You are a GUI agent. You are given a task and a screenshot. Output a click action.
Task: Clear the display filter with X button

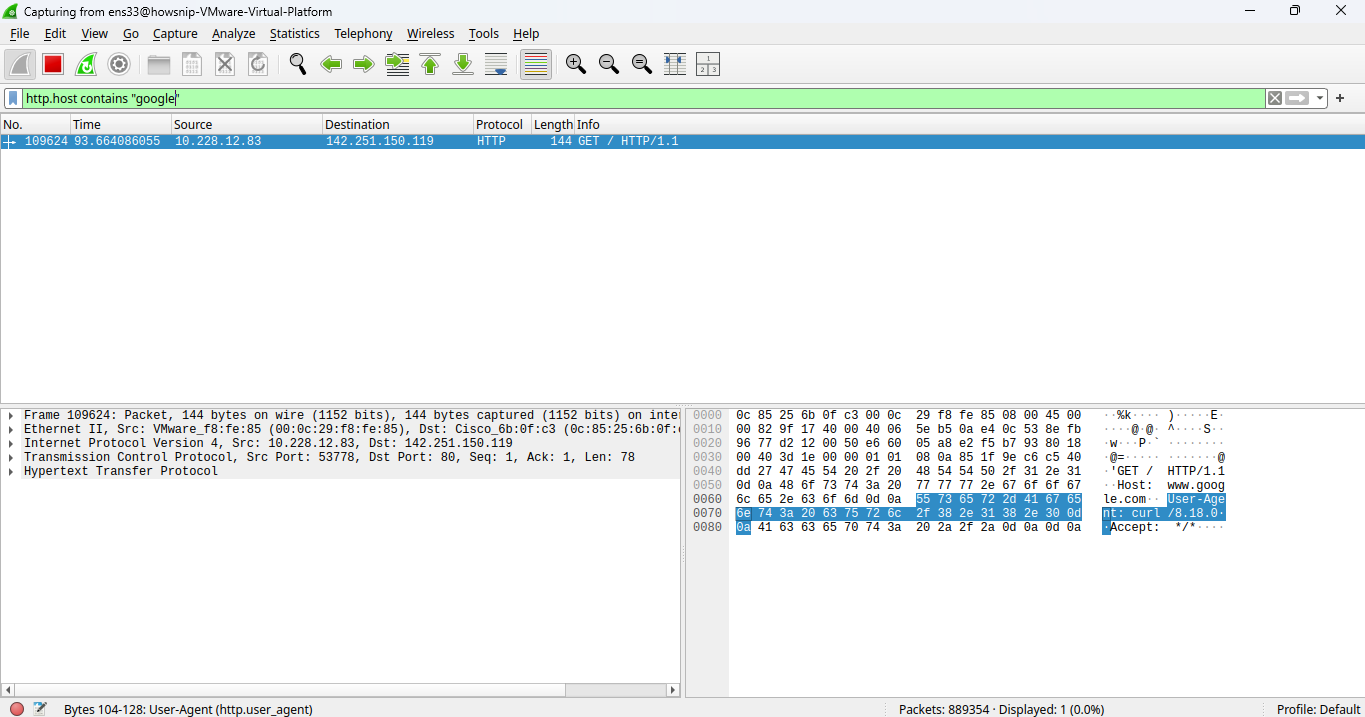1275,98
